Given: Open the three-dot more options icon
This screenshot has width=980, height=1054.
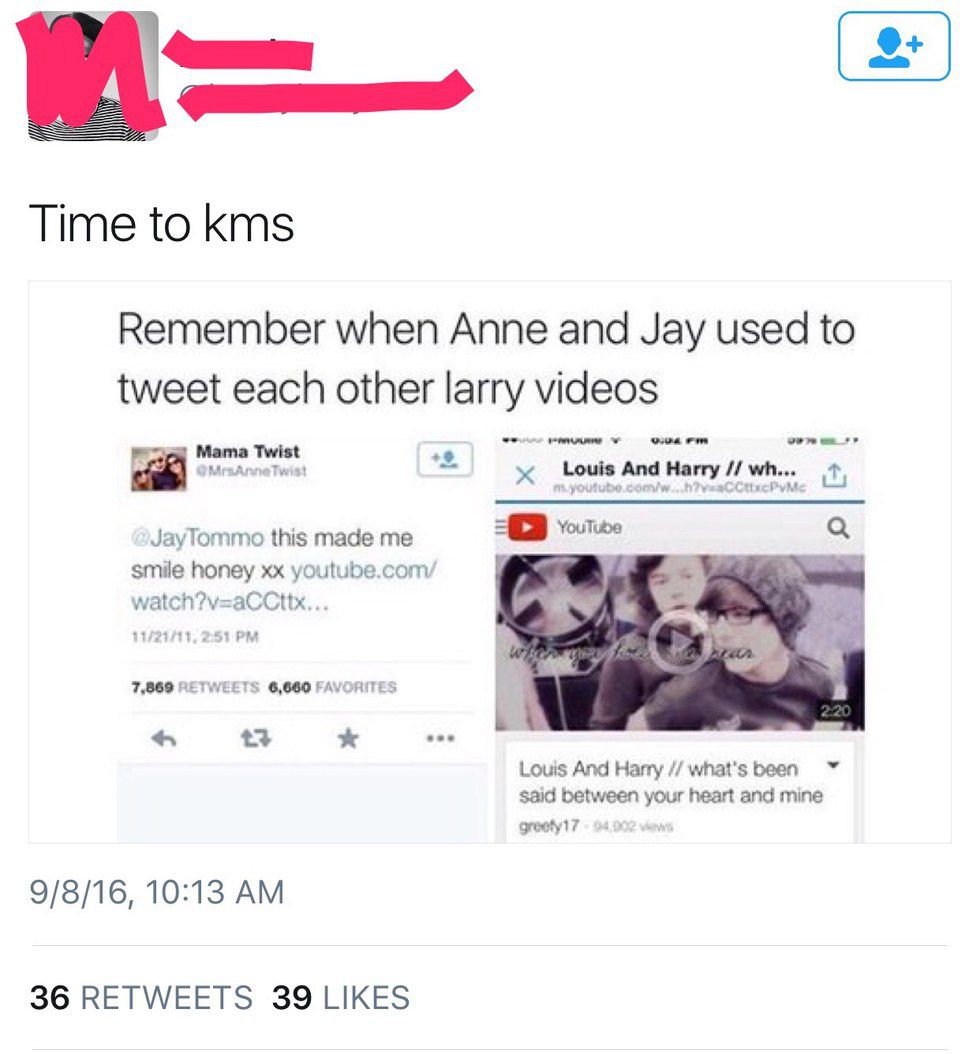Looking at the screenshot, I should click(x=440, y=738).
